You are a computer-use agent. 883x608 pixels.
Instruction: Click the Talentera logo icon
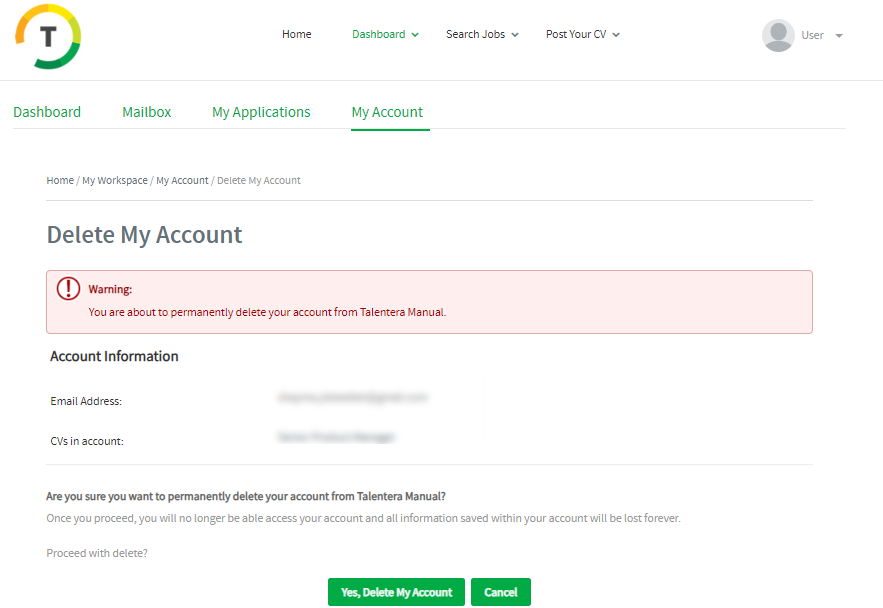(48, 36)
